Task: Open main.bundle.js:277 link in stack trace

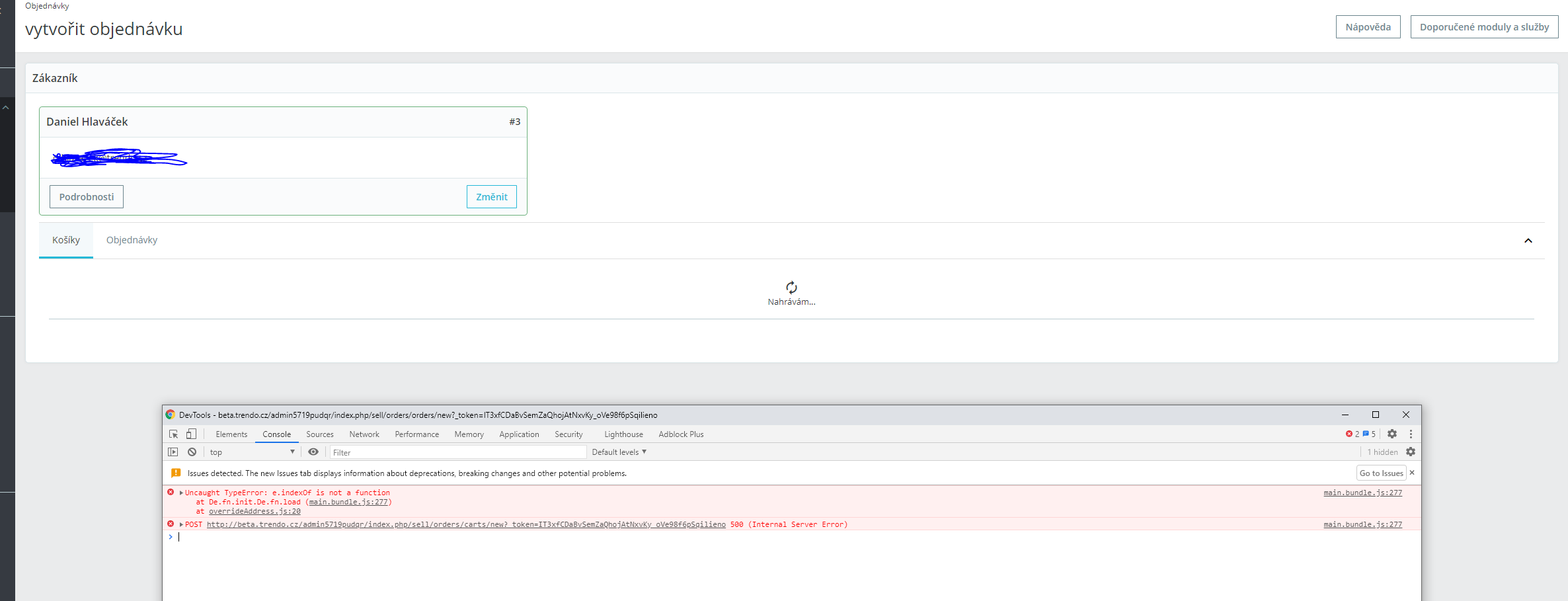Action: tap(348, 502)
